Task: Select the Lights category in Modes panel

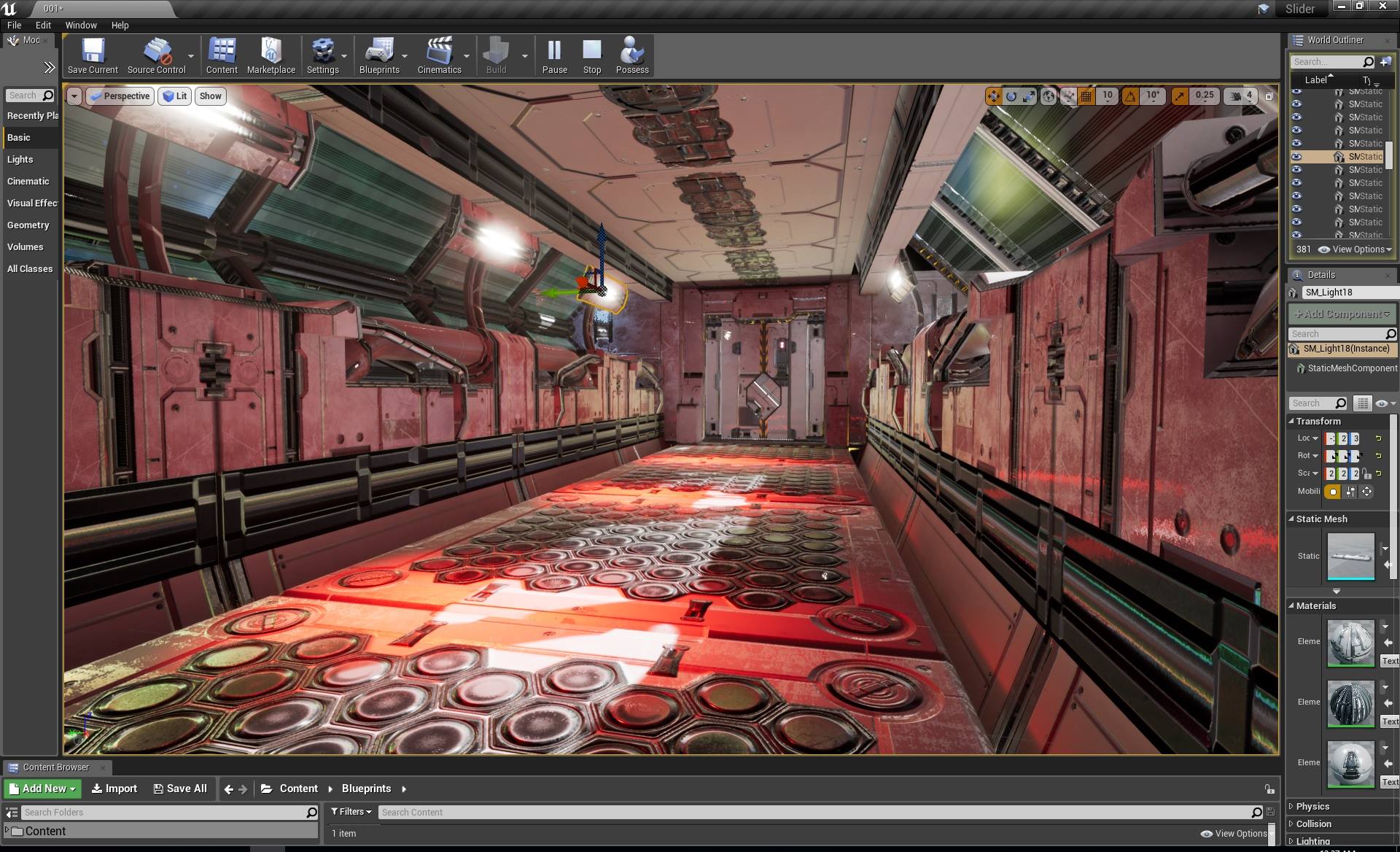Action: tap(20, 159)
